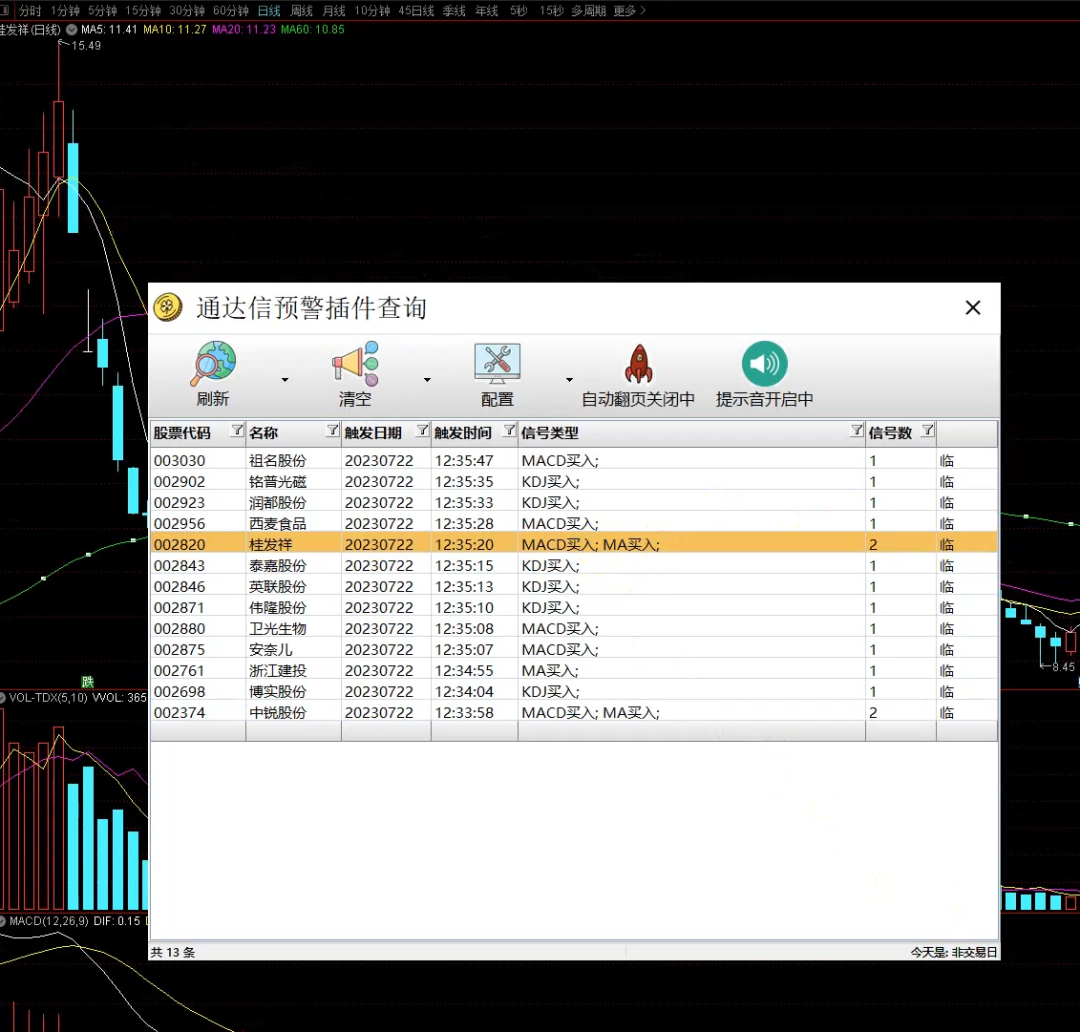Select the 日线 daily period tab

click(x=269, y=10)
